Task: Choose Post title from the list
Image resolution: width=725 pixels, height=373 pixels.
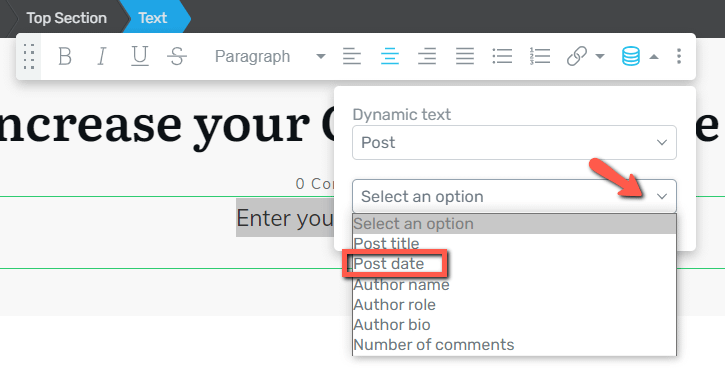Action: pyautogui.click(x=514, y=244)
